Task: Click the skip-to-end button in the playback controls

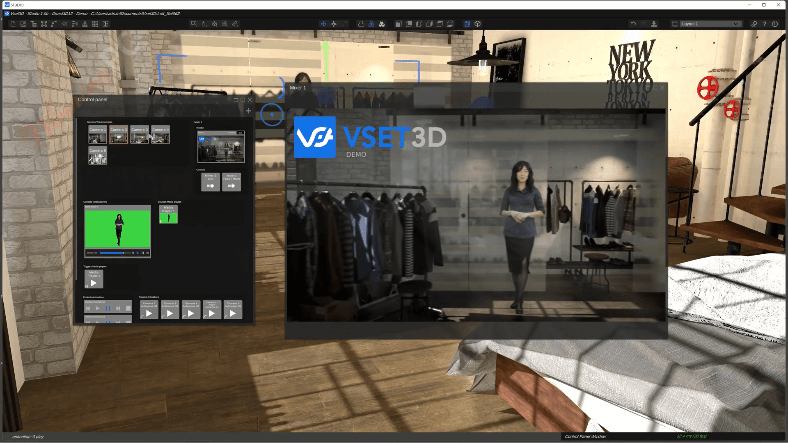Action: [x=118, y=308]
